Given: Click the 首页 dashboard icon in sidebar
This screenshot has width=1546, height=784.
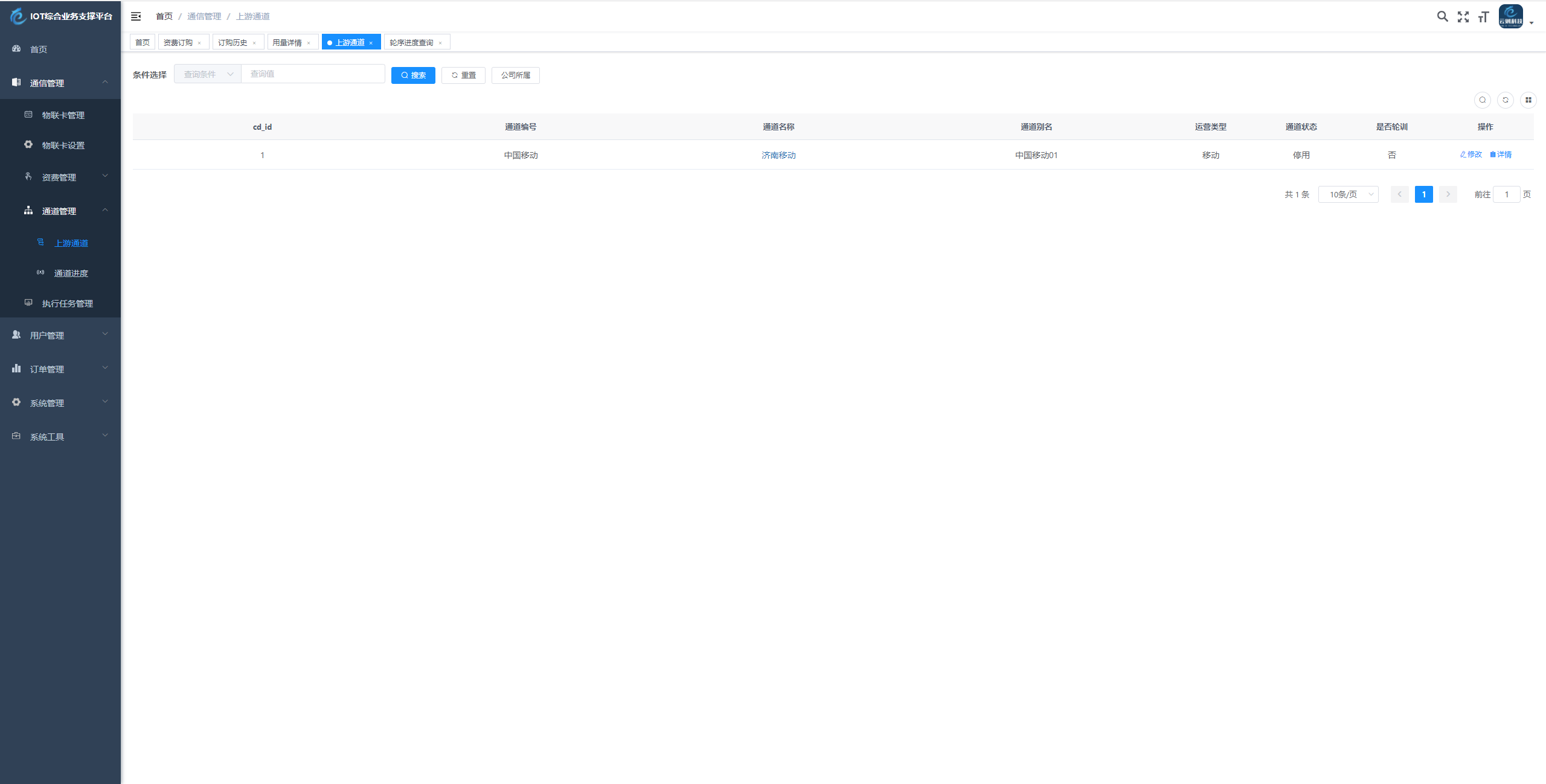Looking at the screenshot, I should (16, 48).
